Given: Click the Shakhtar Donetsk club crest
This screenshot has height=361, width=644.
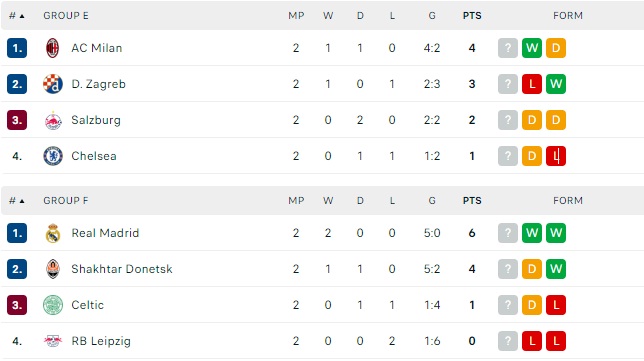Looking at the screenshot, I should [x=53, y=269].
